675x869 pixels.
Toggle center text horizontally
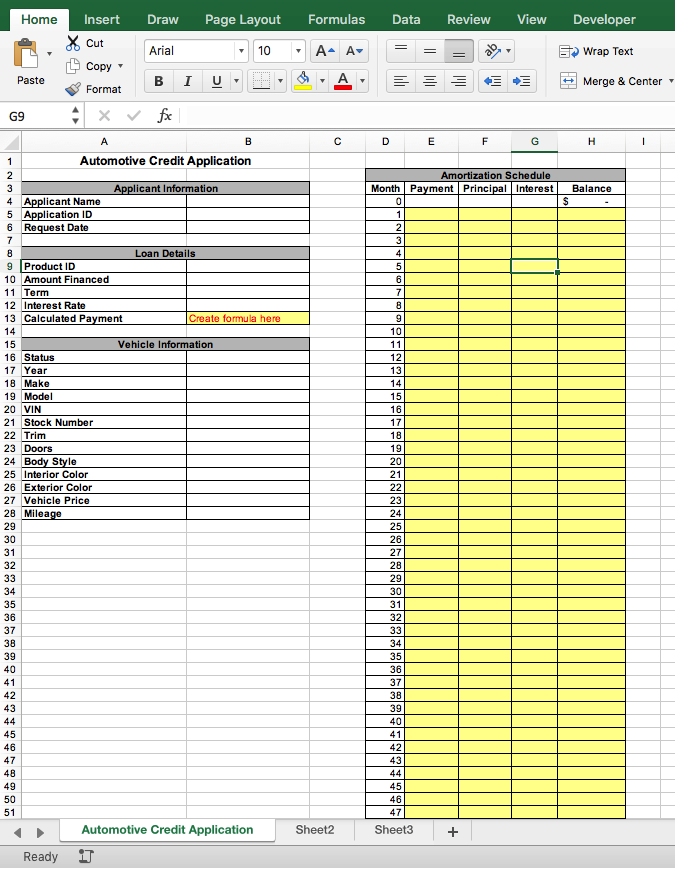[429, 81]
